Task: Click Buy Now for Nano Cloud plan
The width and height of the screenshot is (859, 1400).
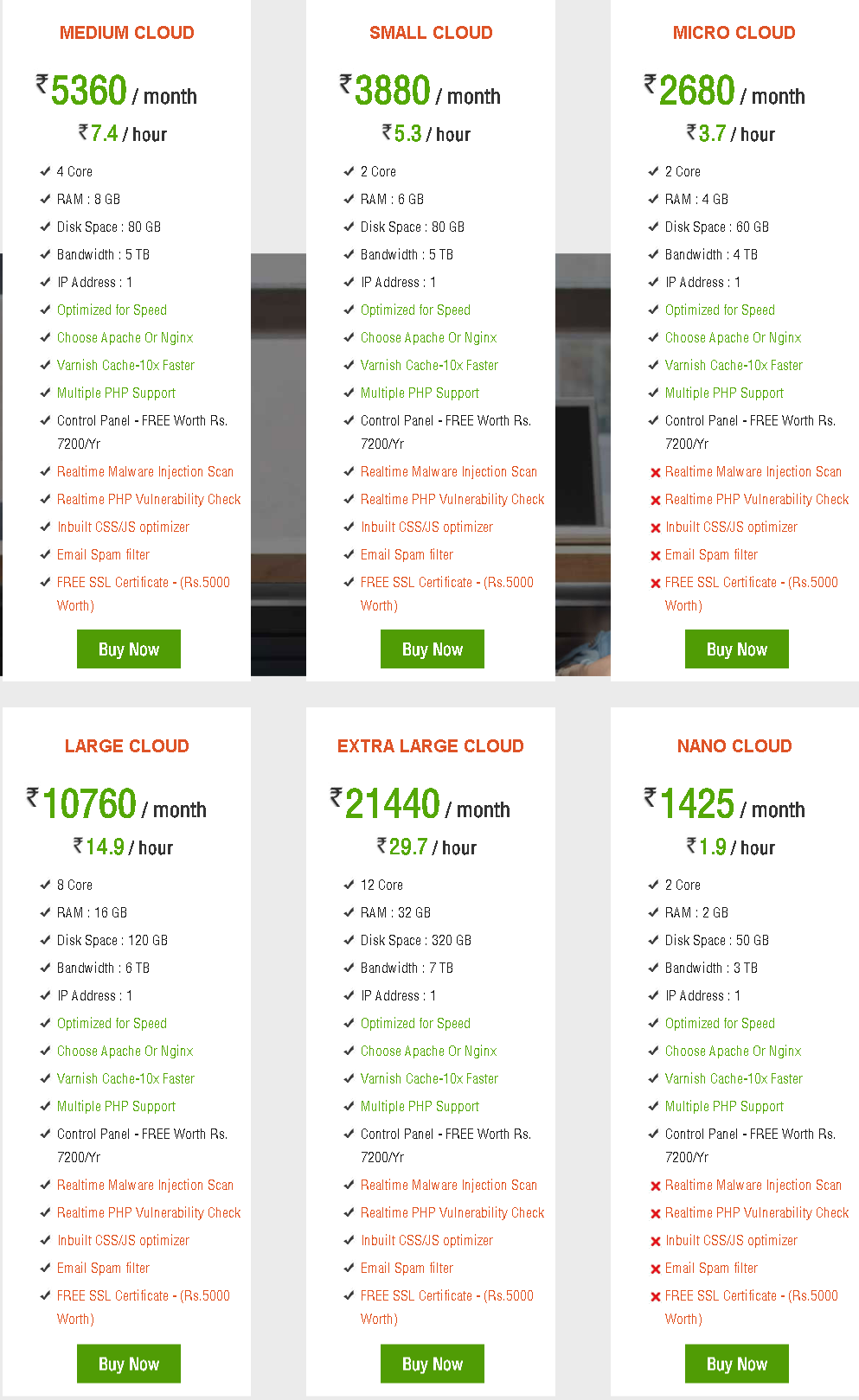Action: [x=737, y=1363]
